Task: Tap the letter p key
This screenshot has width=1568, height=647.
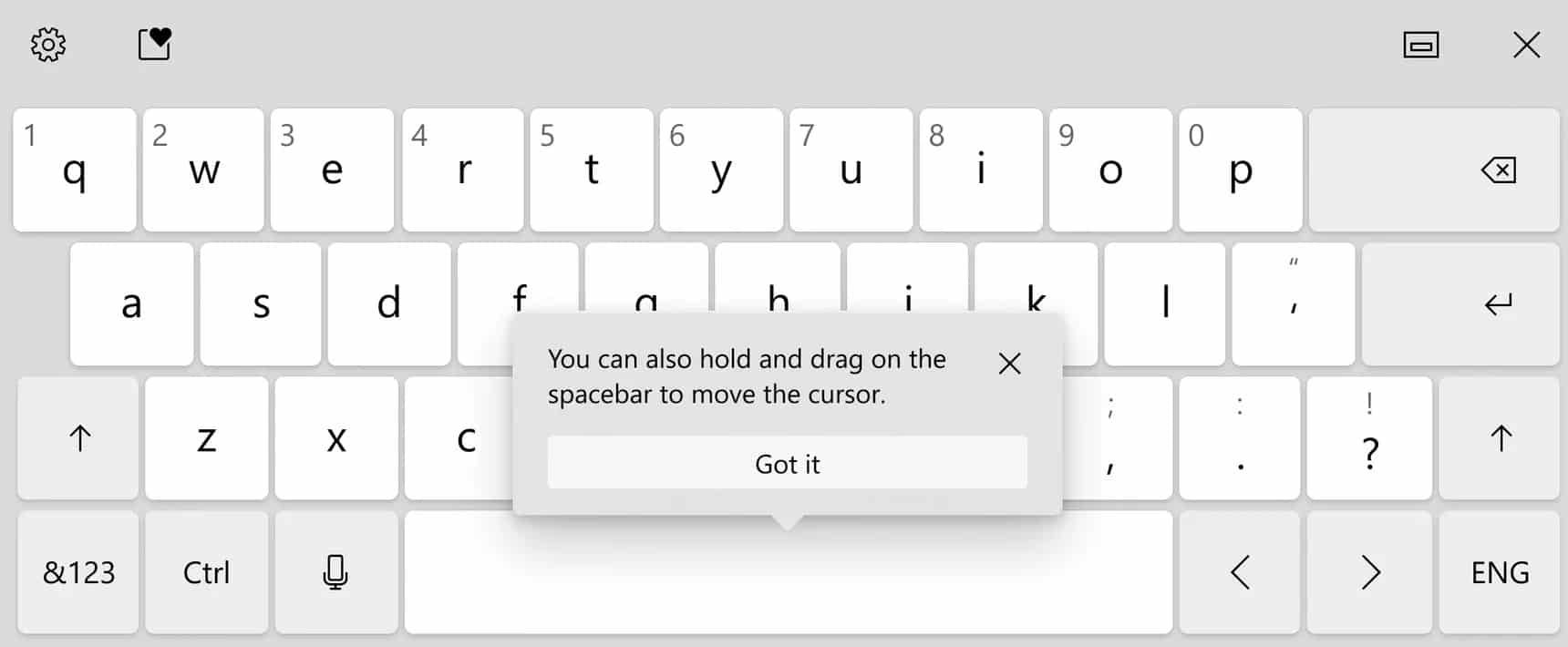Action: coord(1240,170)
